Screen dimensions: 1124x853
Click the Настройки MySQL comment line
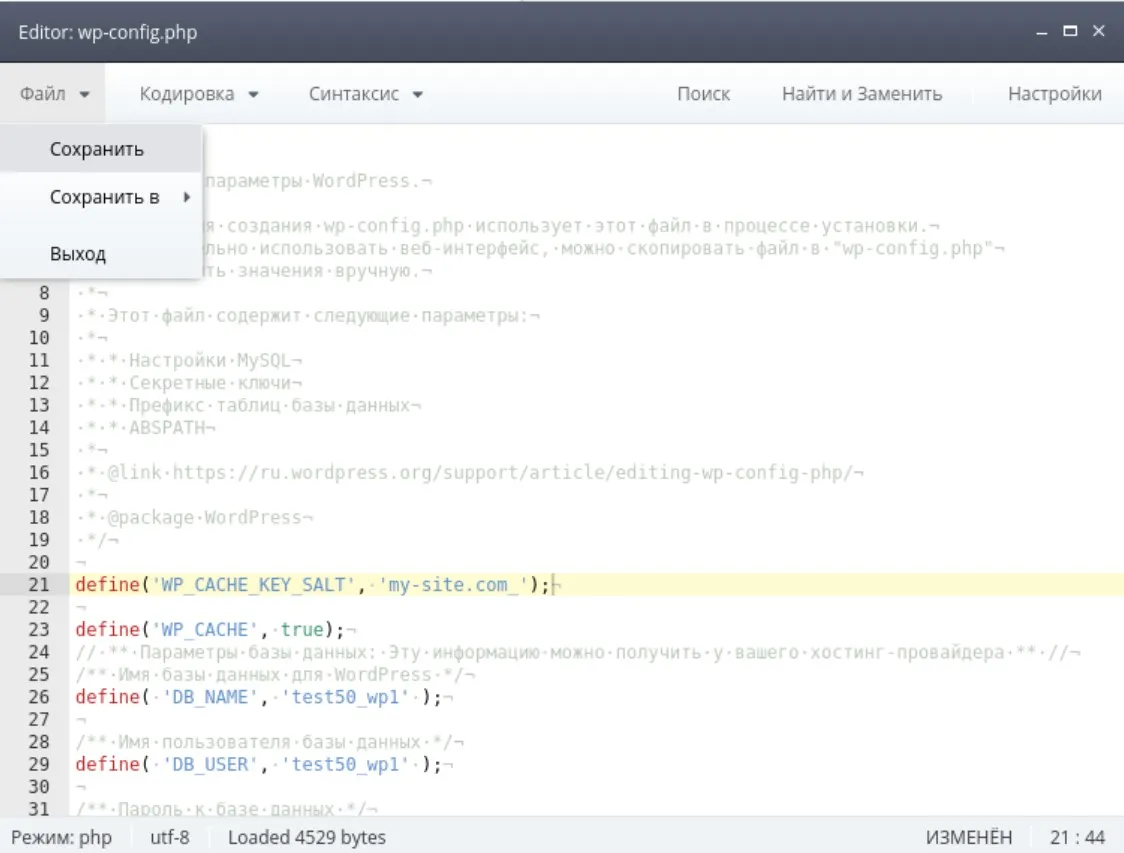coord(190,361)
